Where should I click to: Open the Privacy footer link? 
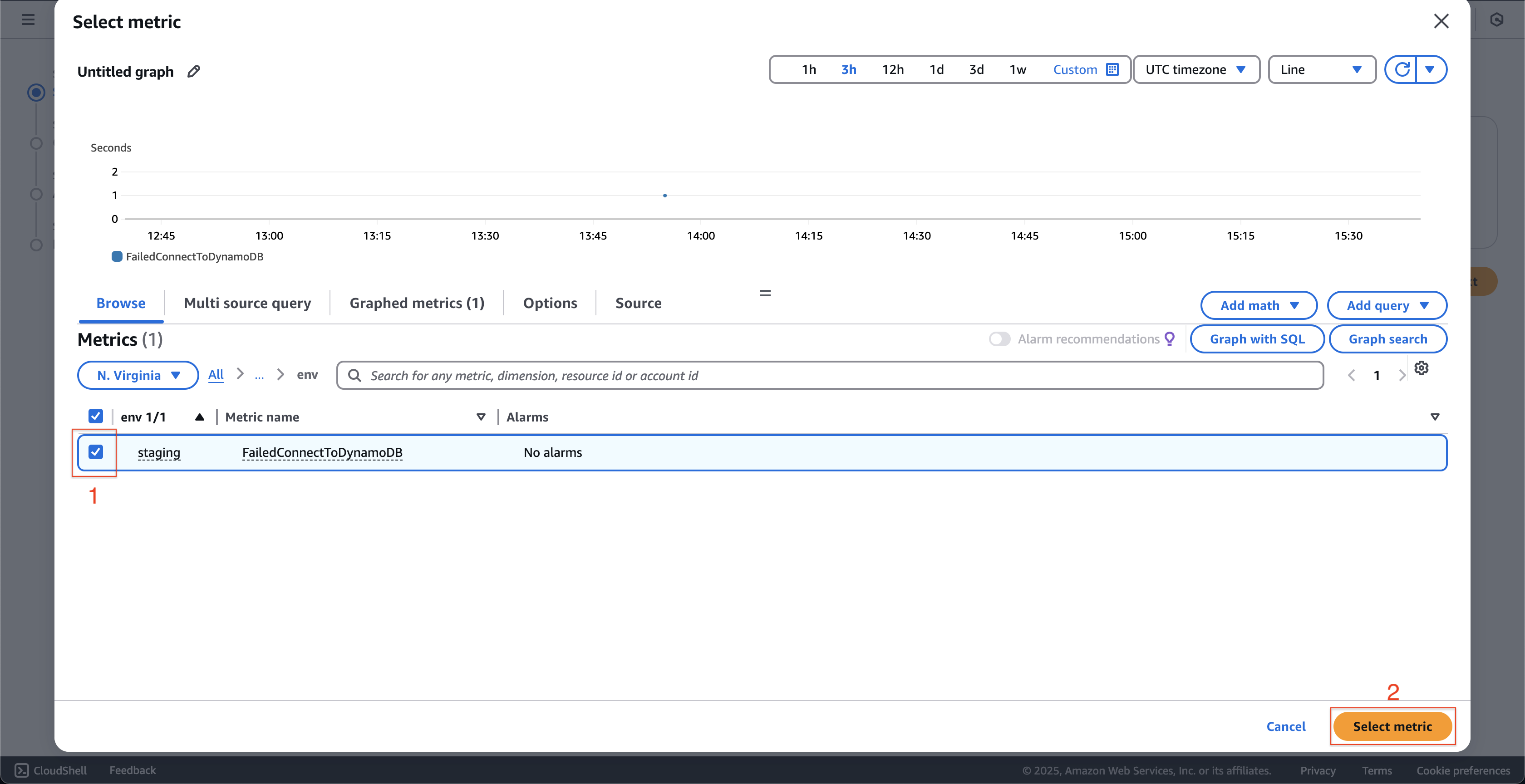[1318, 770]
